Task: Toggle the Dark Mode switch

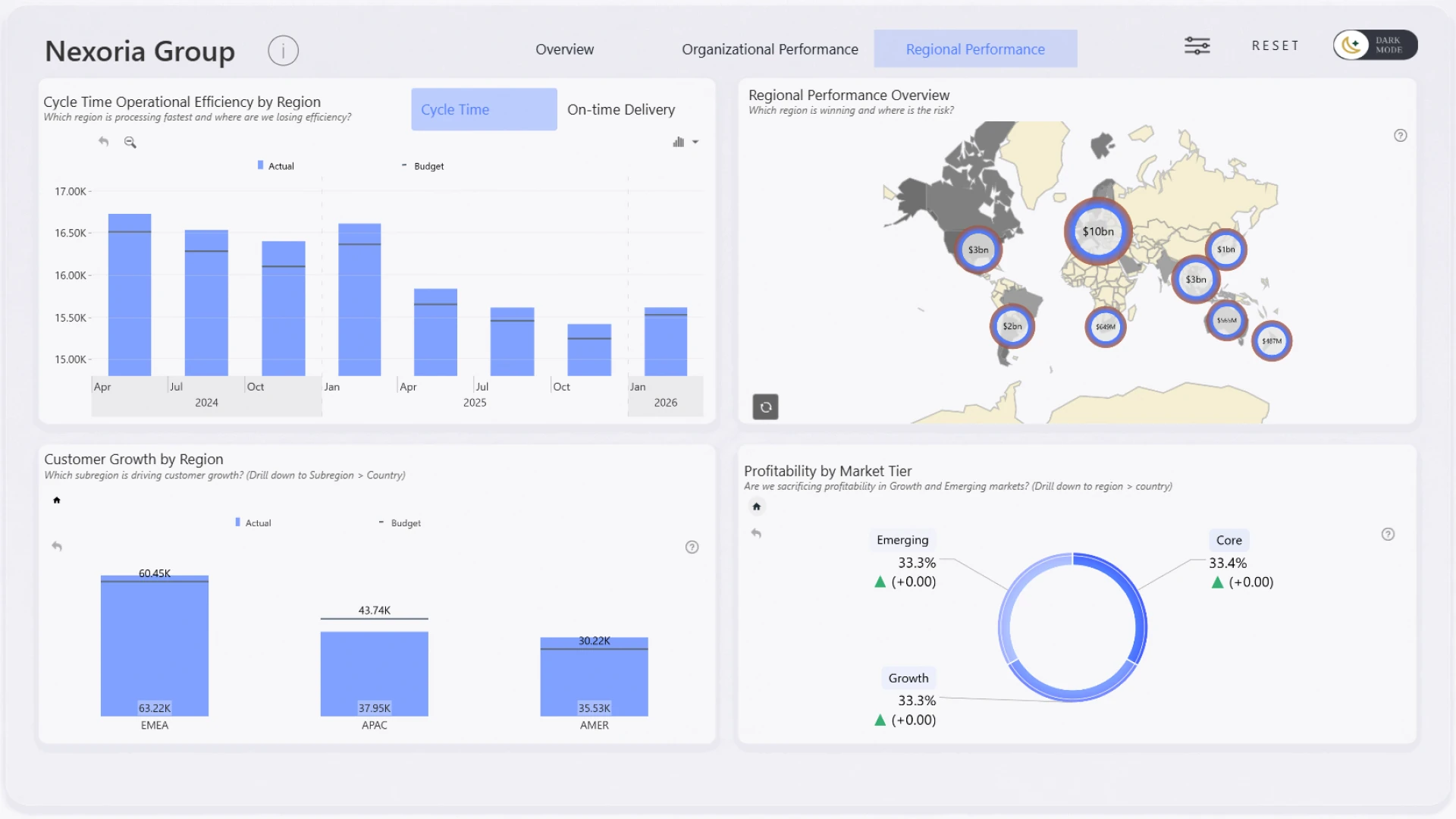Action: tap(1375, 45)
